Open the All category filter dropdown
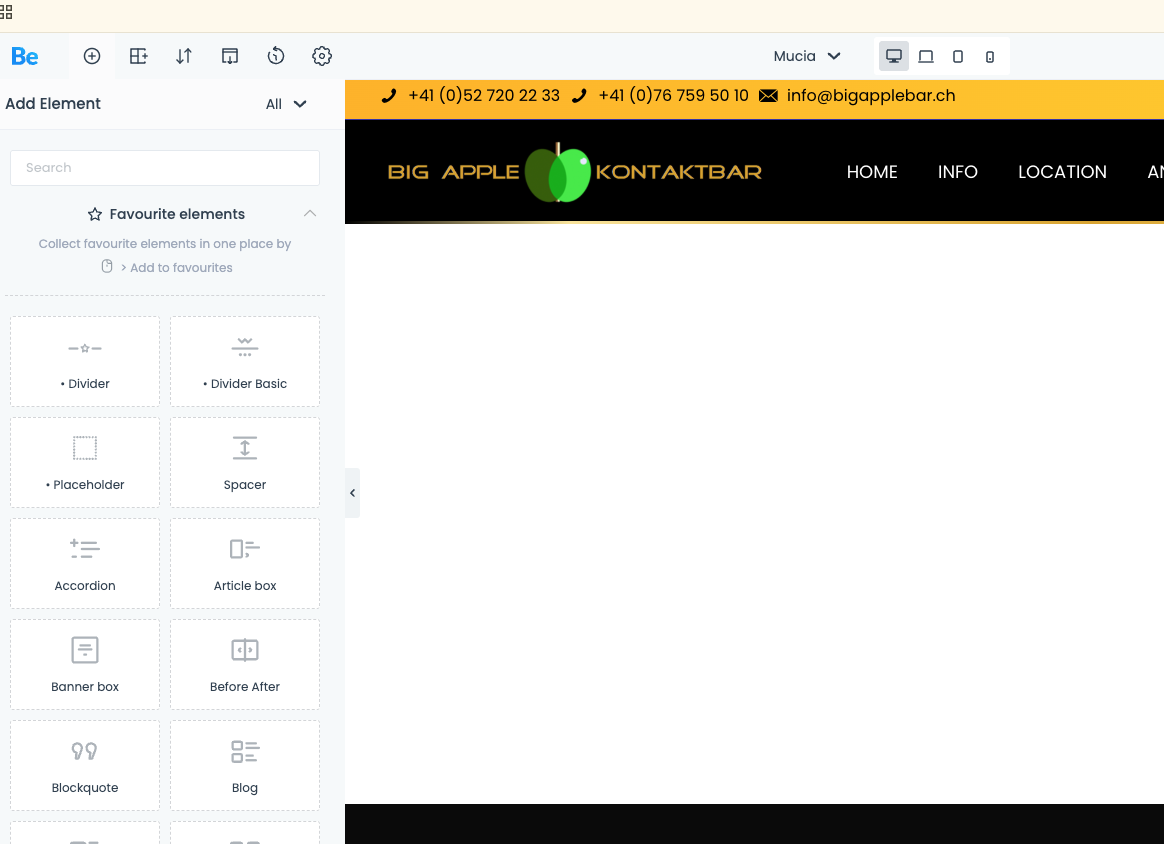The width and height of the screenshot is (1164, 844). [x=286, y=104]
